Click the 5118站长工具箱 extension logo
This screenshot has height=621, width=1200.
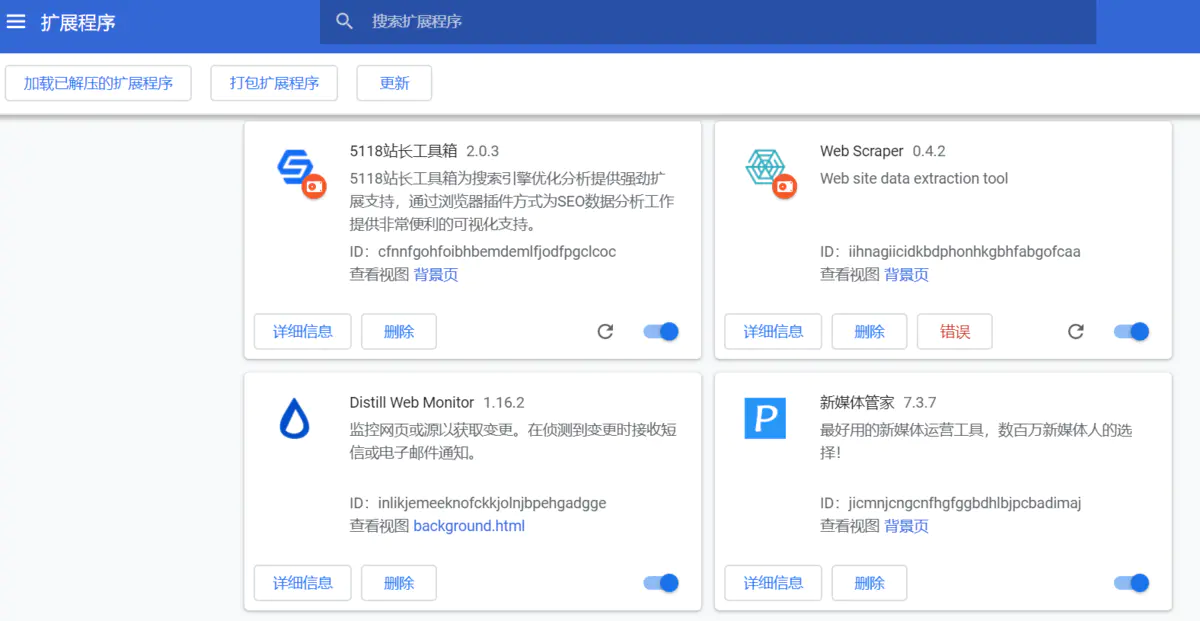(x=295, y=166)
